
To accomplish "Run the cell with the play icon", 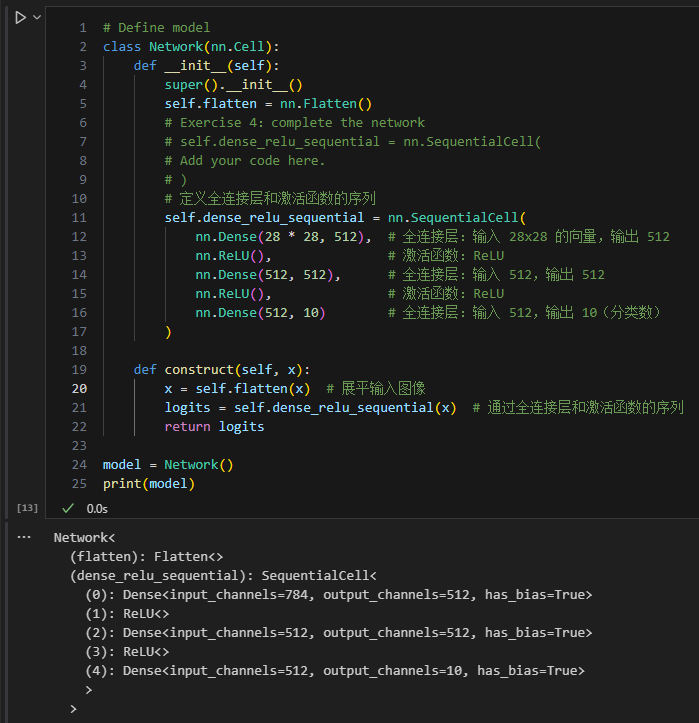I will (x=20, y=18).
